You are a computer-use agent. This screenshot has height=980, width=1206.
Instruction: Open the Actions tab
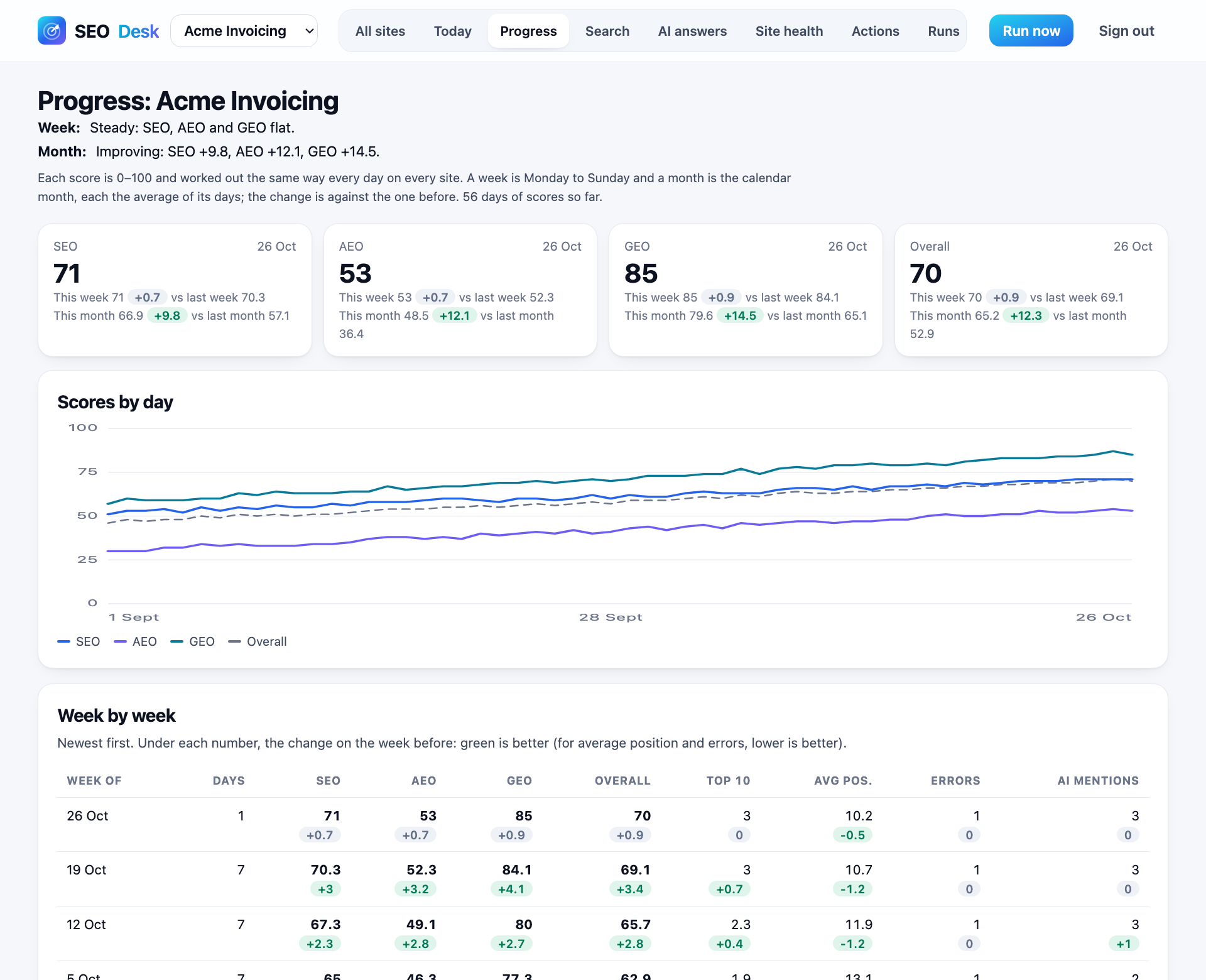coord(875,31)
